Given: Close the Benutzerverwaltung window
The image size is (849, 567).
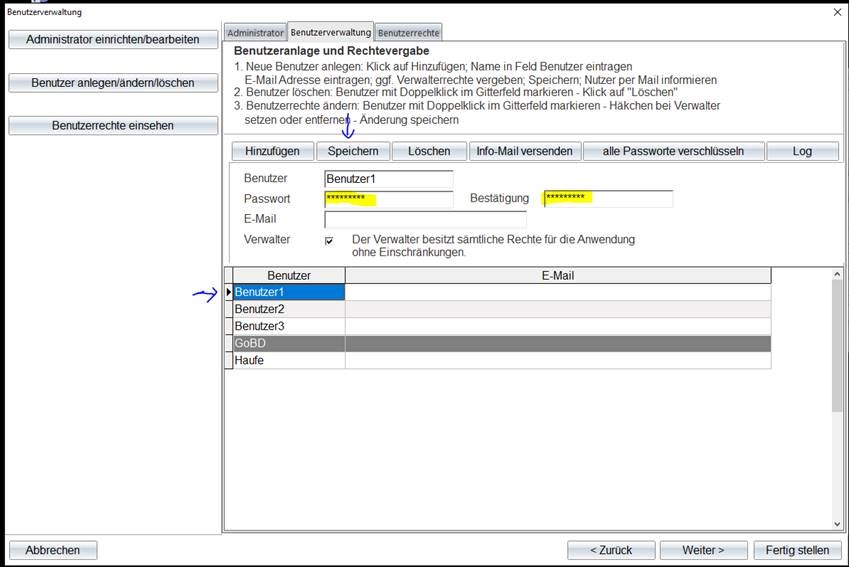Looking at the screenshot, I should coord(837,12).
